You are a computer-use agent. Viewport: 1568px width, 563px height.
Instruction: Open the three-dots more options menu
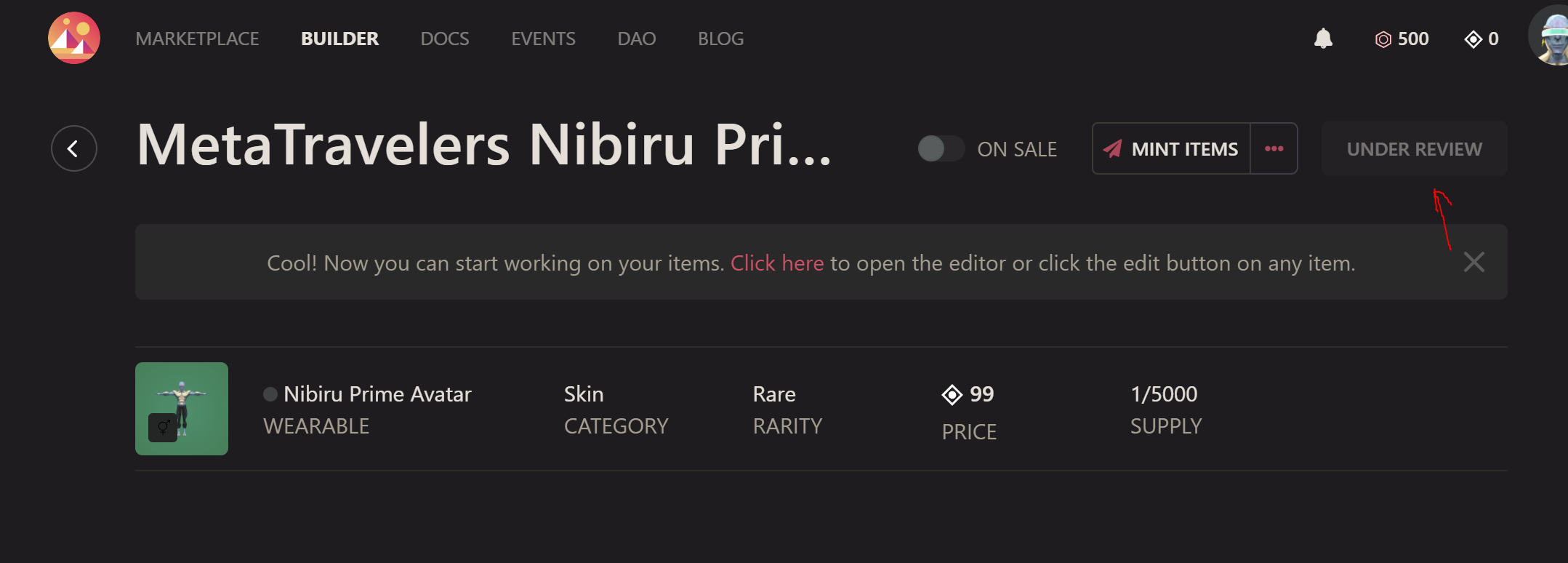coord(1274,149)
